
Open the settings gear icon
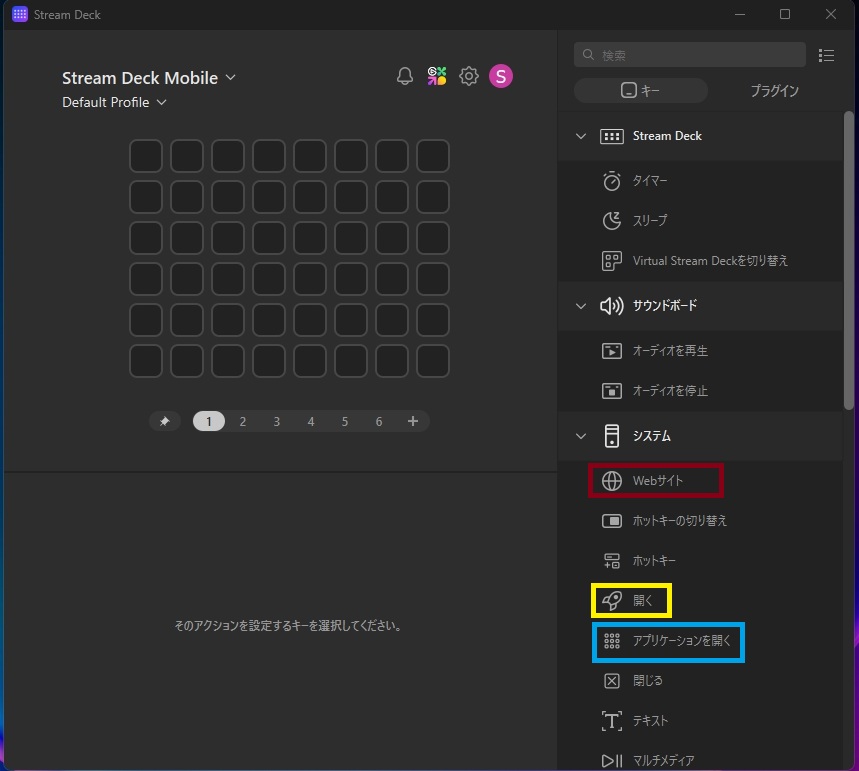(469, 76)
